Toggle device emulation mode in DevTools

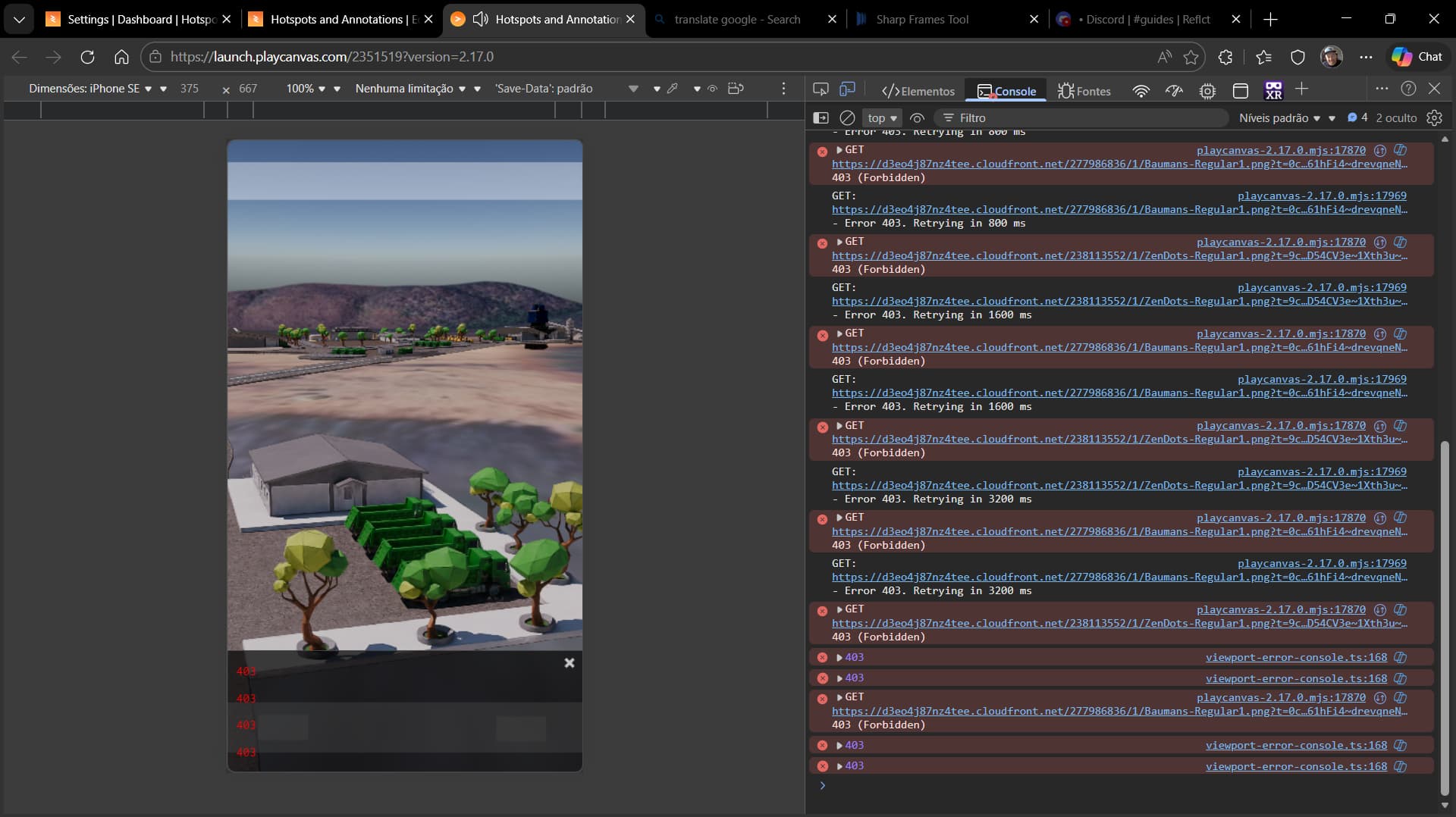pyautogui.click(x=847, y=89)
